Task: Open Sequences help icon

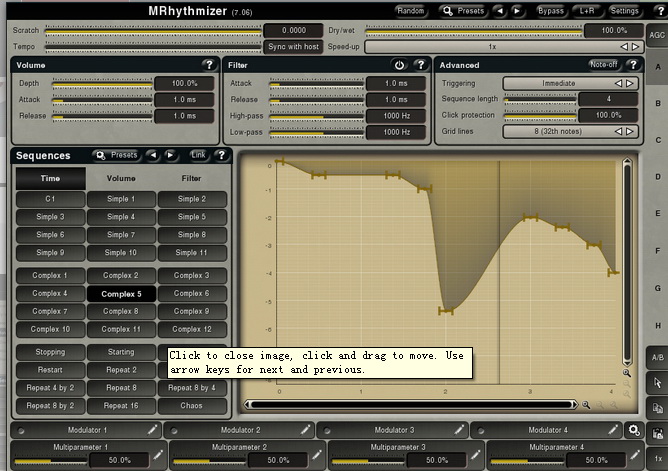Action: coord(222,155)
